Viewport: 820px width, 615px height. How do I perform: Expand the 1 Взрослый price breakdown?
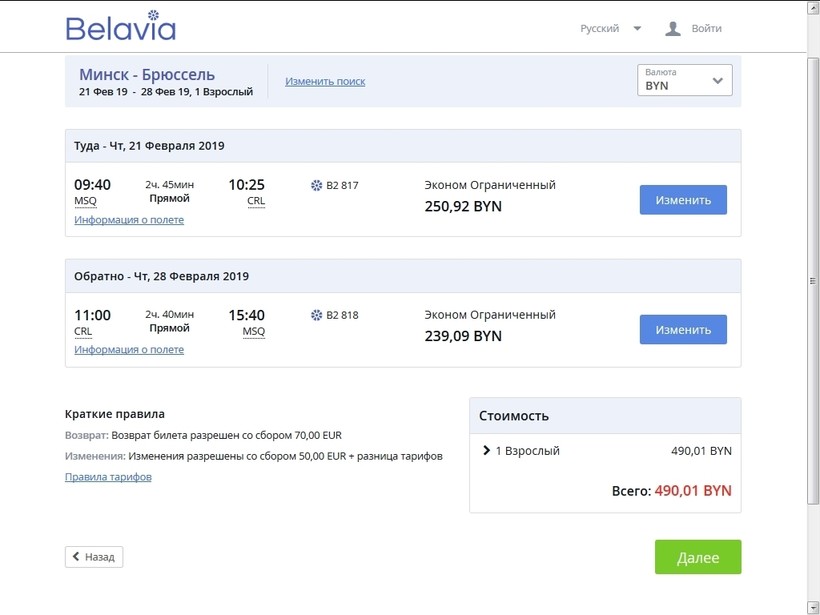[487, 451]
